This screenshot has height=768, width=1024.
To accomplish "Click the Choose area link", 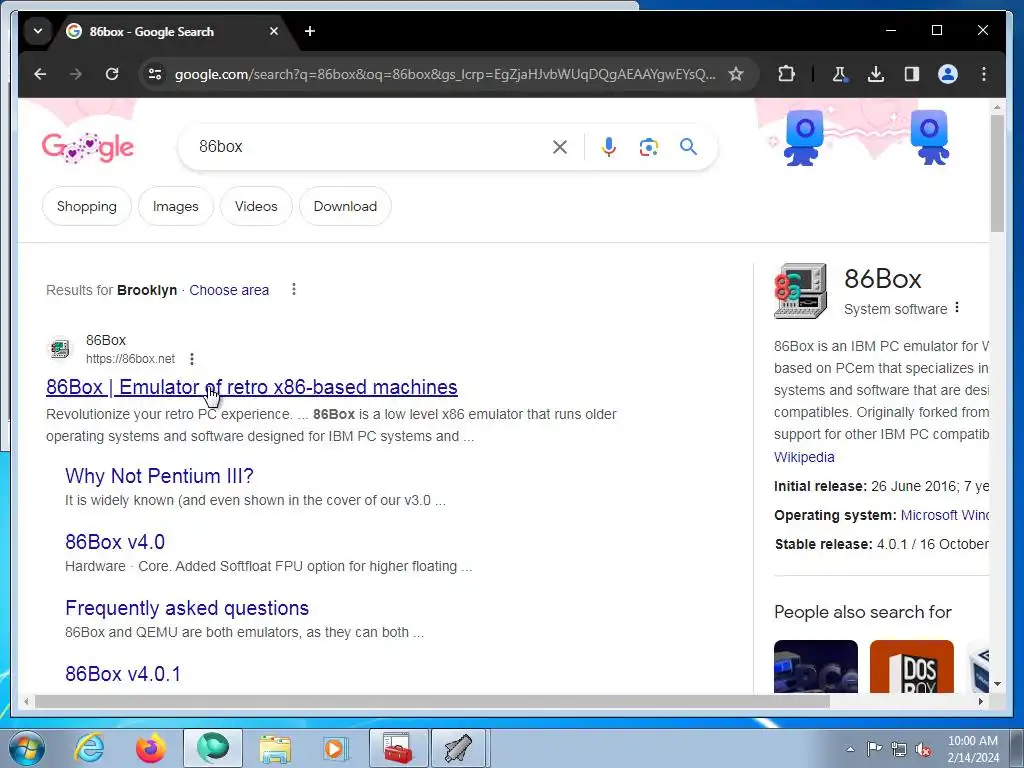I will (x=229, y=290).
